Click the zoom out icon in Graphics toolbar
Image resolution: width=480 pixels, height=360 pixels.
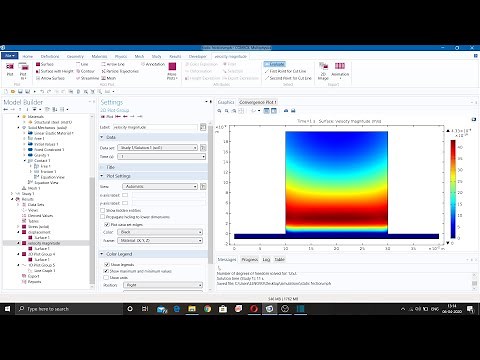point(227,111)
